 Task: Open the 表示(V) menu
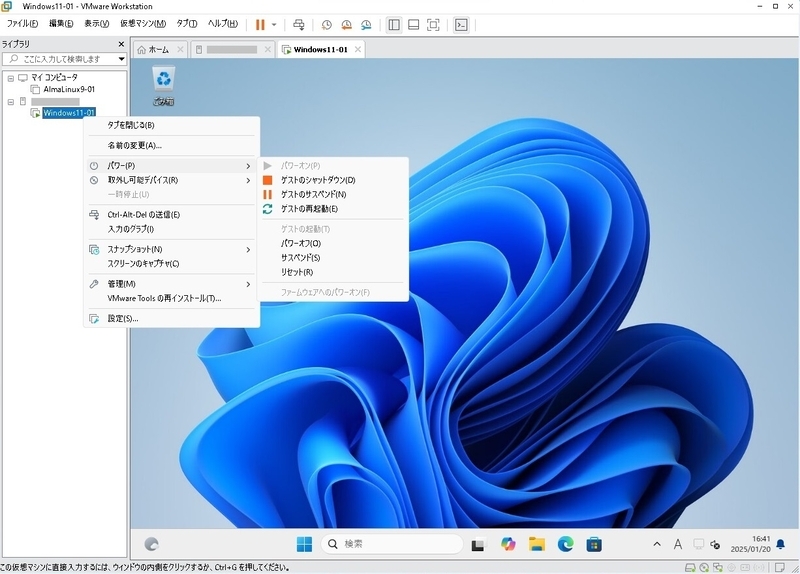tap(96, 24)
